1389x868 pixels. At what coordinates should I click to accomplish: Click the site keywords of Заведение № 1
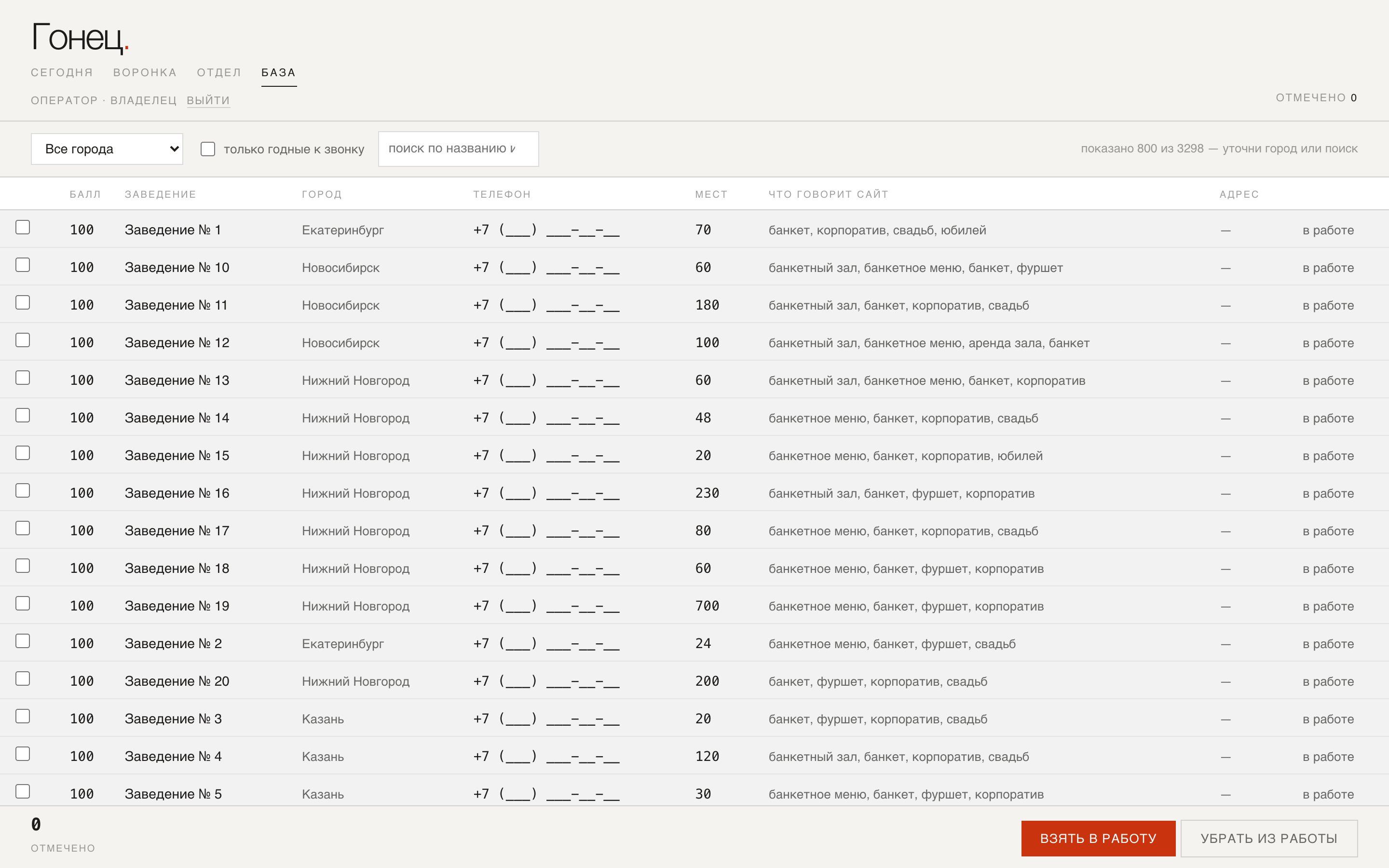tap(877, 230)
